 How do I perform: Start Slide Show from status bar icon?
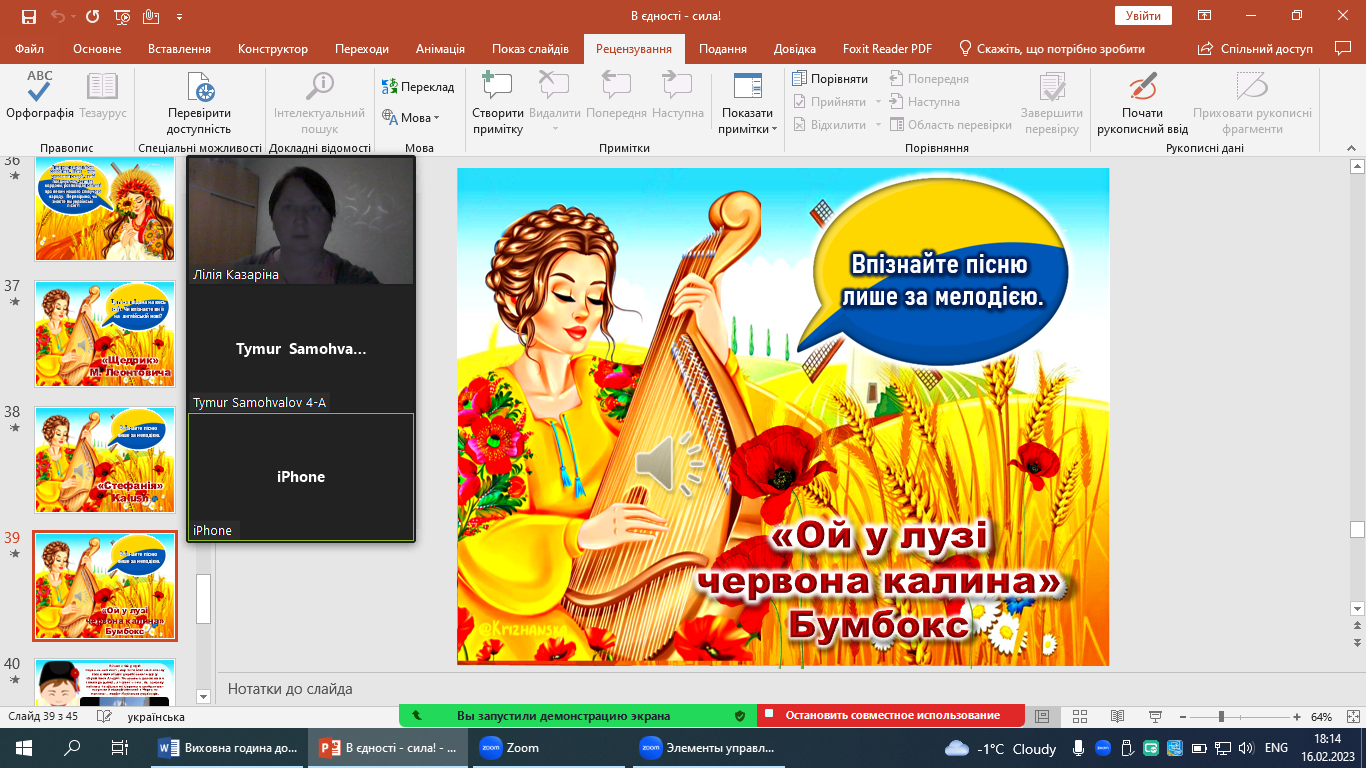[x=1156, y=717]
